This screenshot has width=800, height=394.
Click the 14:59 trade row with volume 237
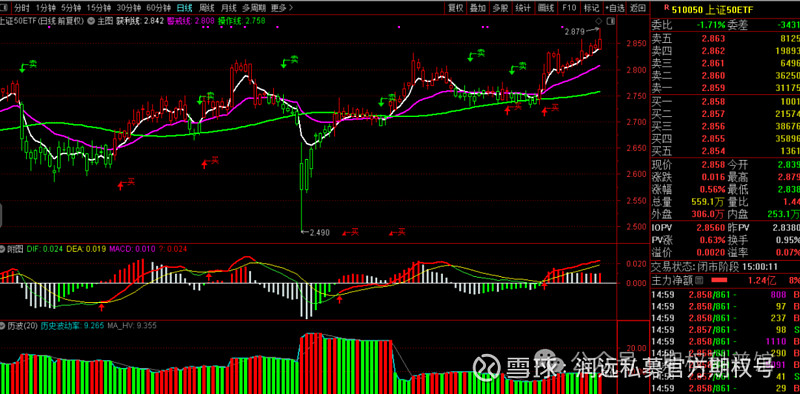coord(726,318)
